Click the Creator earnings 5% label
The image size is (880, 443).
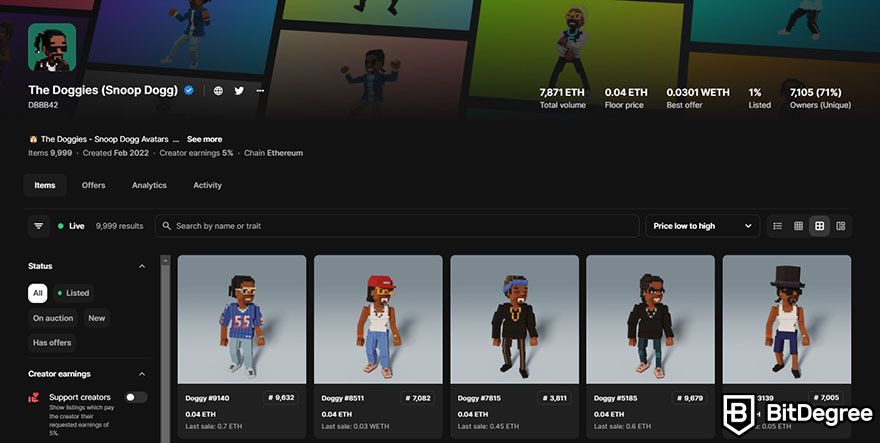coord(196,153)
